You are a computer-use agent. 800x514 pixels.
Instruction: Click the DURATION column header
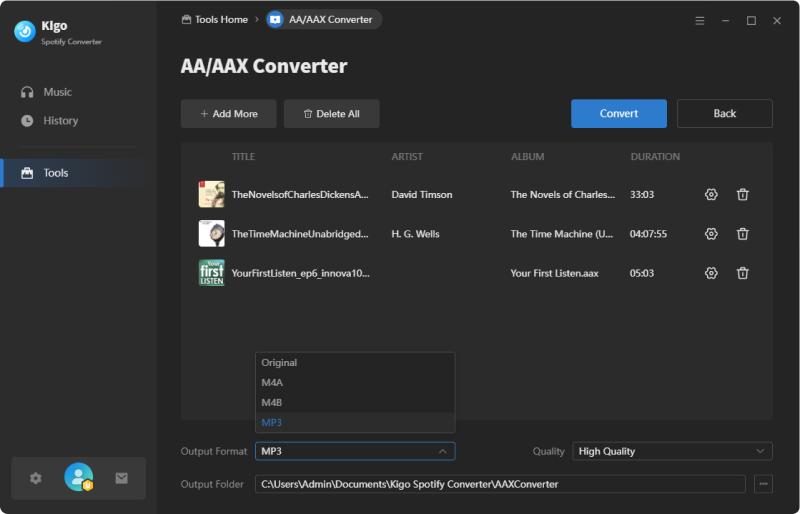(x=655, y=157)
